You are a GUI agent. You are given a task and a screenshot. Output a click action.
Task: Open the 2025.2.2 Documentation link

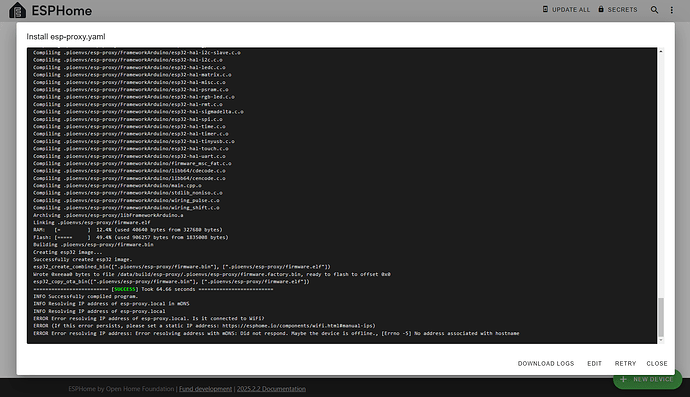click(x=271, y=389)
